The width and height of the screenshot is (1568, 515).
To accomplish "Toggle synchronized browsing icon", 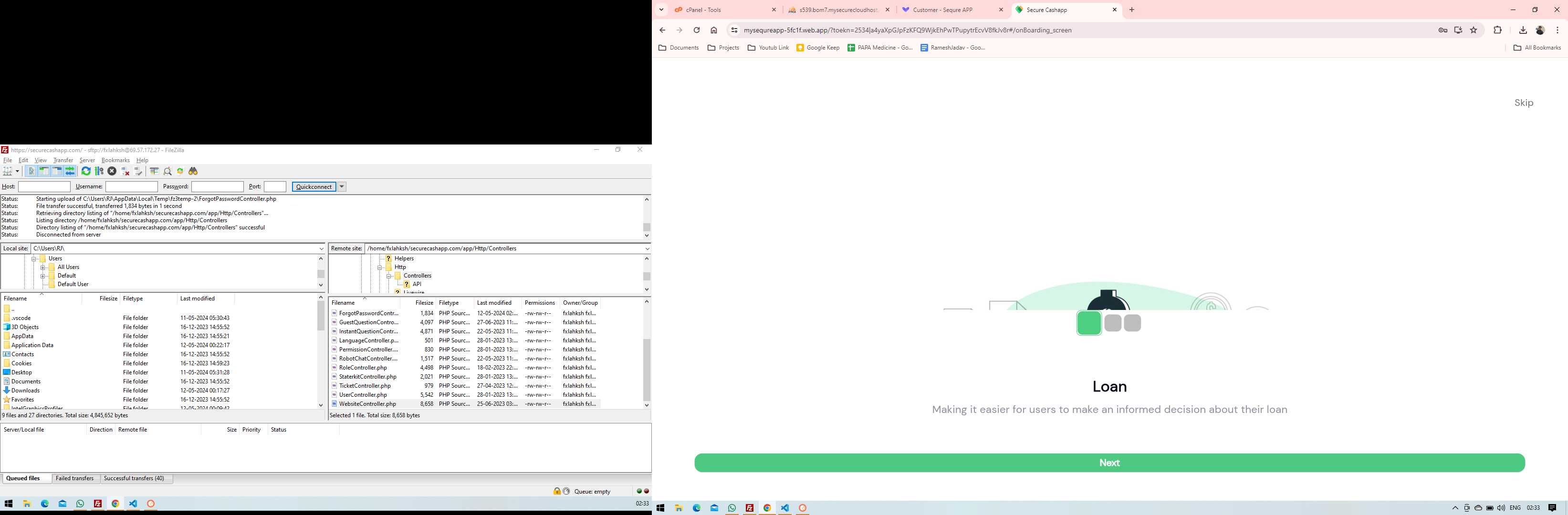I will pyautogui.click(x=180, y=172).
